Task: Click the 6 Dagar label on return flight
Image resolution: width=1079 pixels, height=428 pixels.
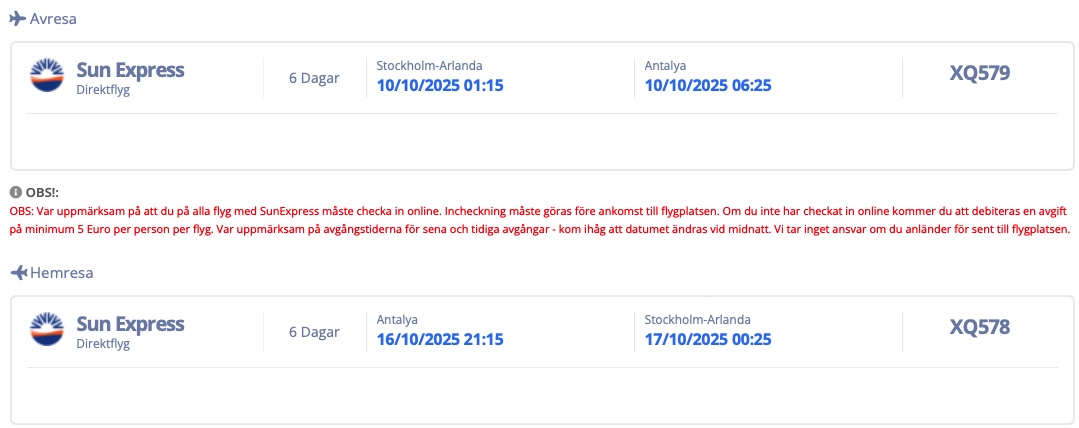Action: [x=314, y=332]
